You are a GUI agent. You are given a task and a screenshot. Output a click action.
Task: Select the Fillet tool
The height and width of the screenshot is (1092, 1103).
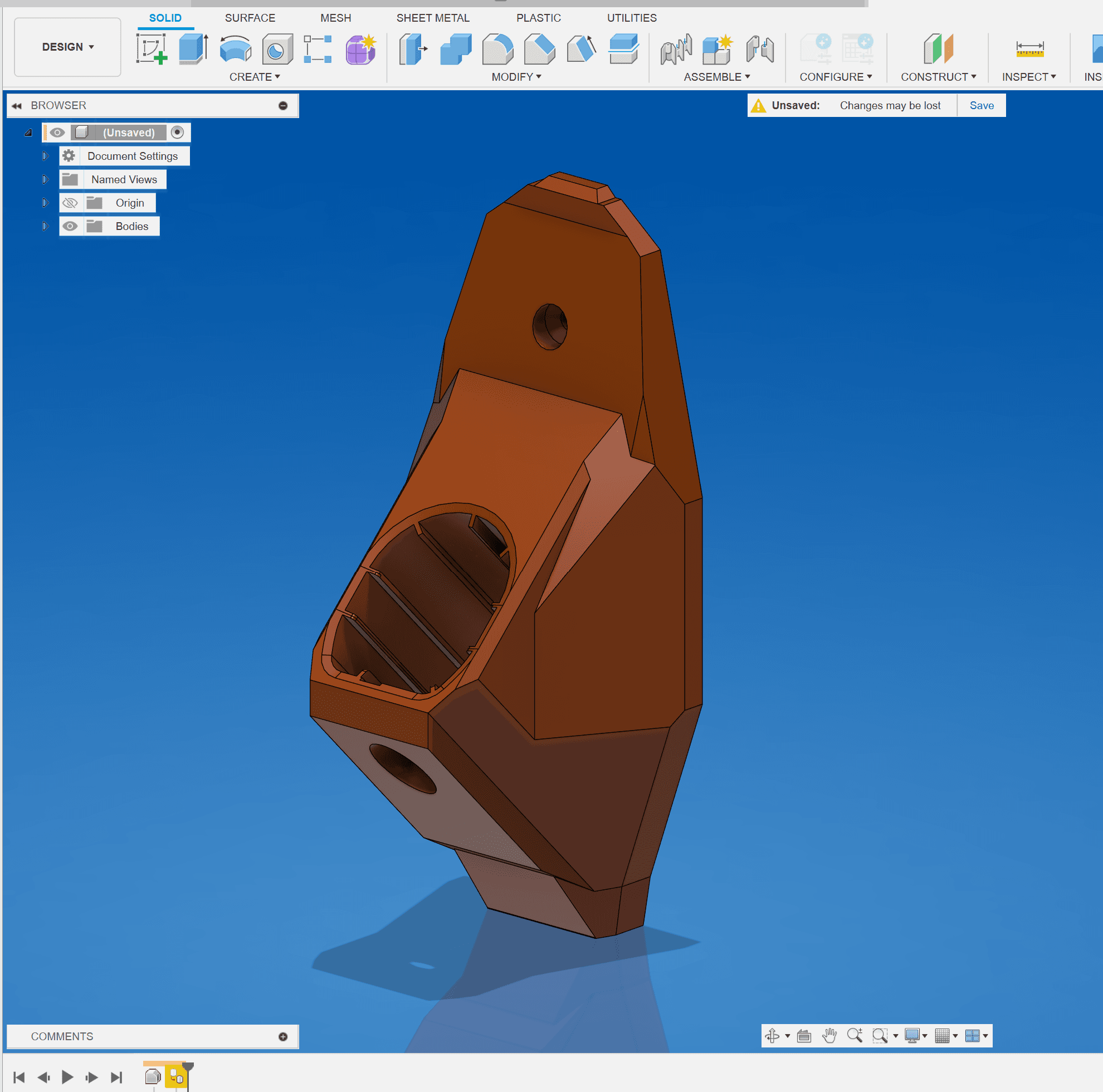coord(498,48)
